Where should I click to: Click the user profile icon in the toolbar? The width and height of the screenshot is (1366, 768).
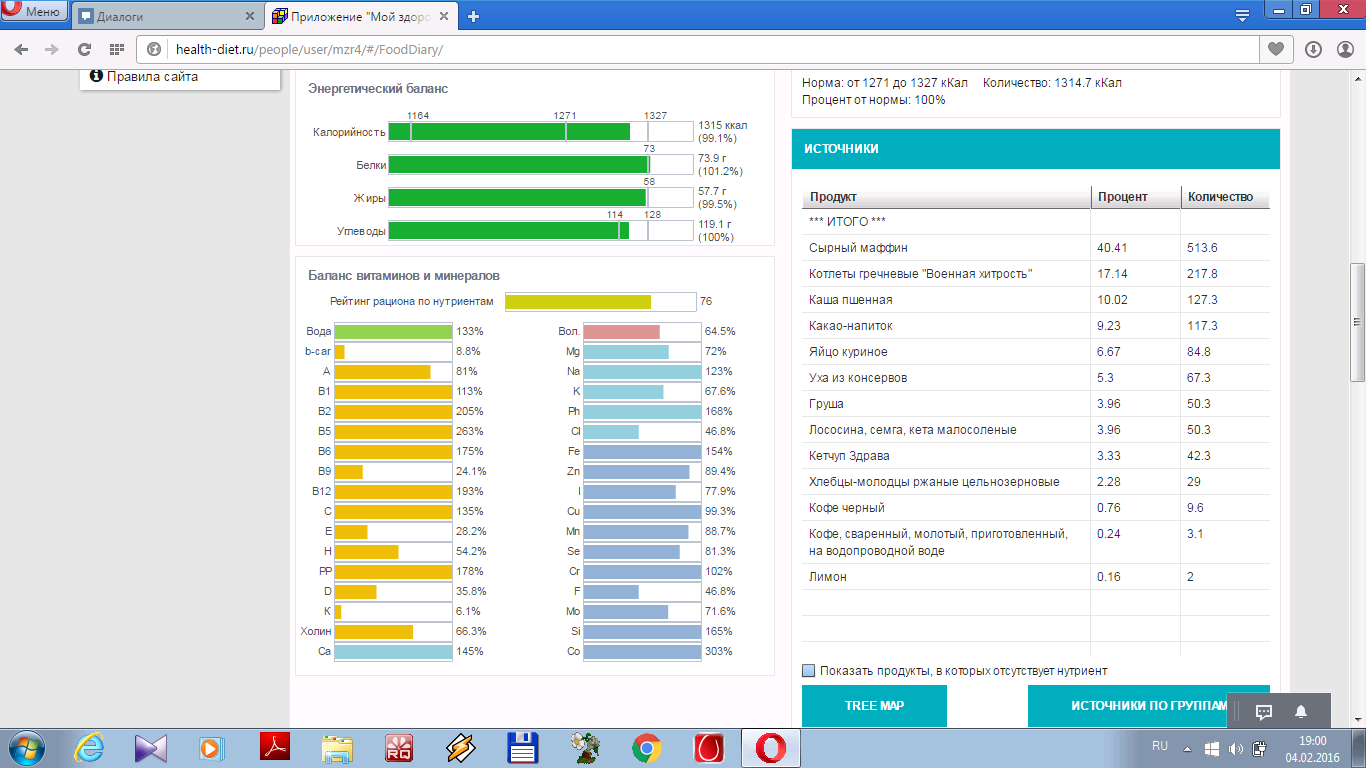1345,49
